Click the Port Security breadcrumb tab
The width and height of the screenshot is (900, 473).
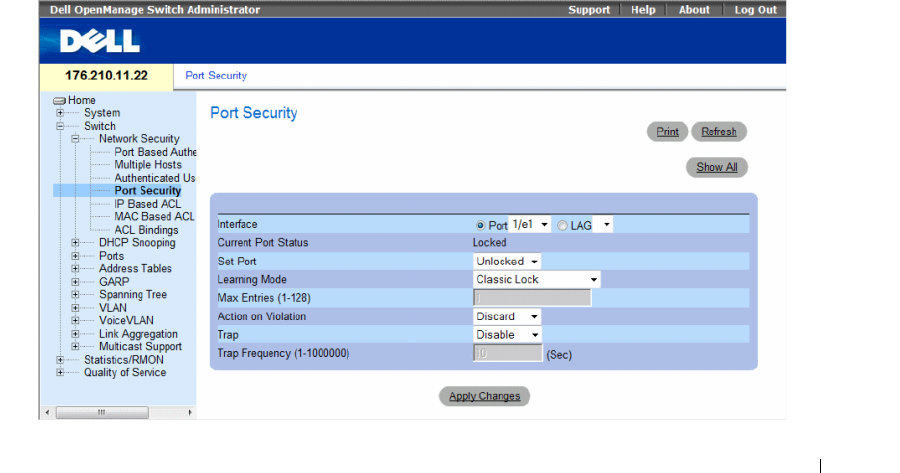[216, 76]
